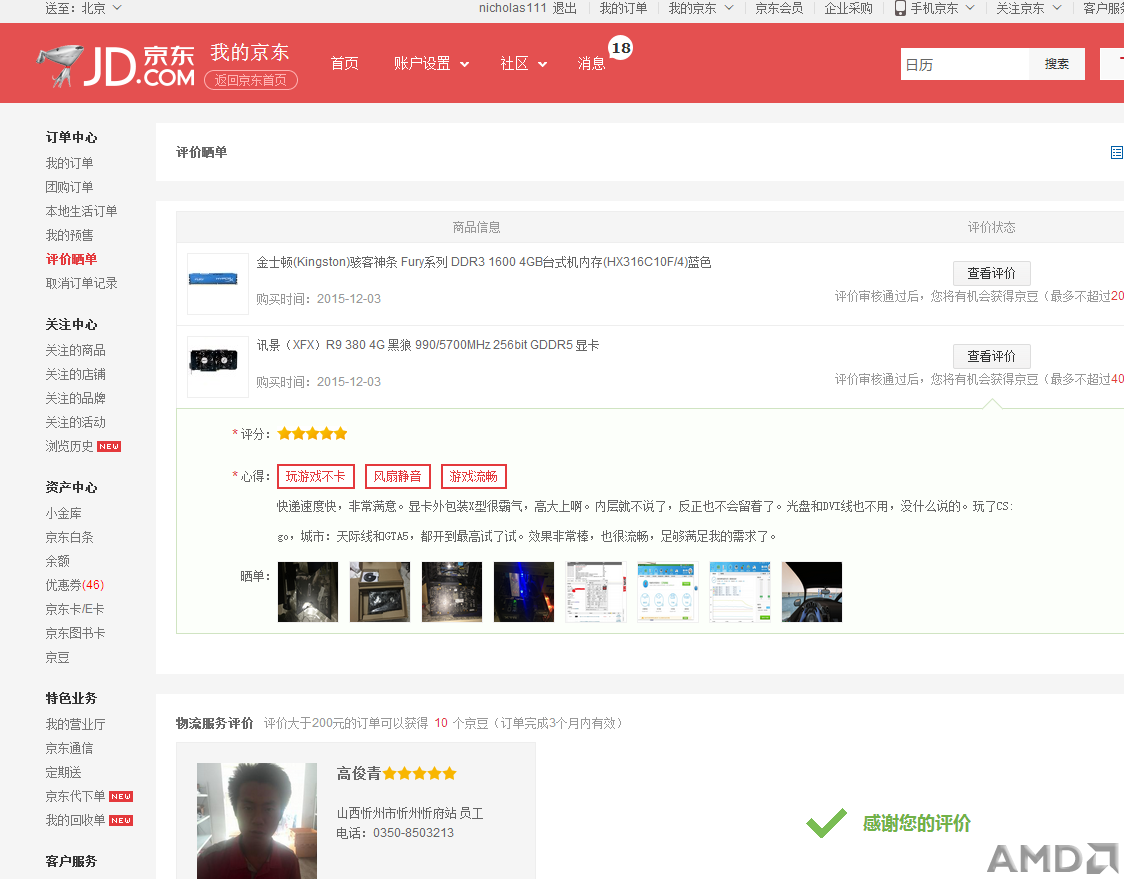Select the 风扇静音 review tag
1124x879 pixels.
pyautogui.click(x=398, y=477)
